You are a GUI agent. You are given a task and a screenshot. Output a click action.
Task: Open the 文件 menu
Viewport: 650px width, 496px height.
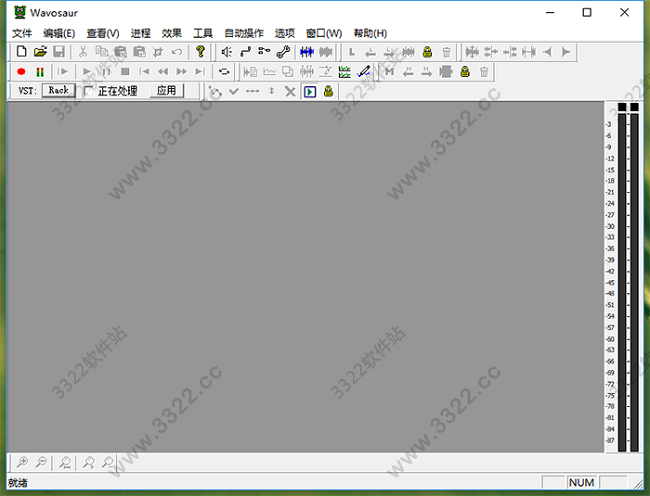coord(22,33)
